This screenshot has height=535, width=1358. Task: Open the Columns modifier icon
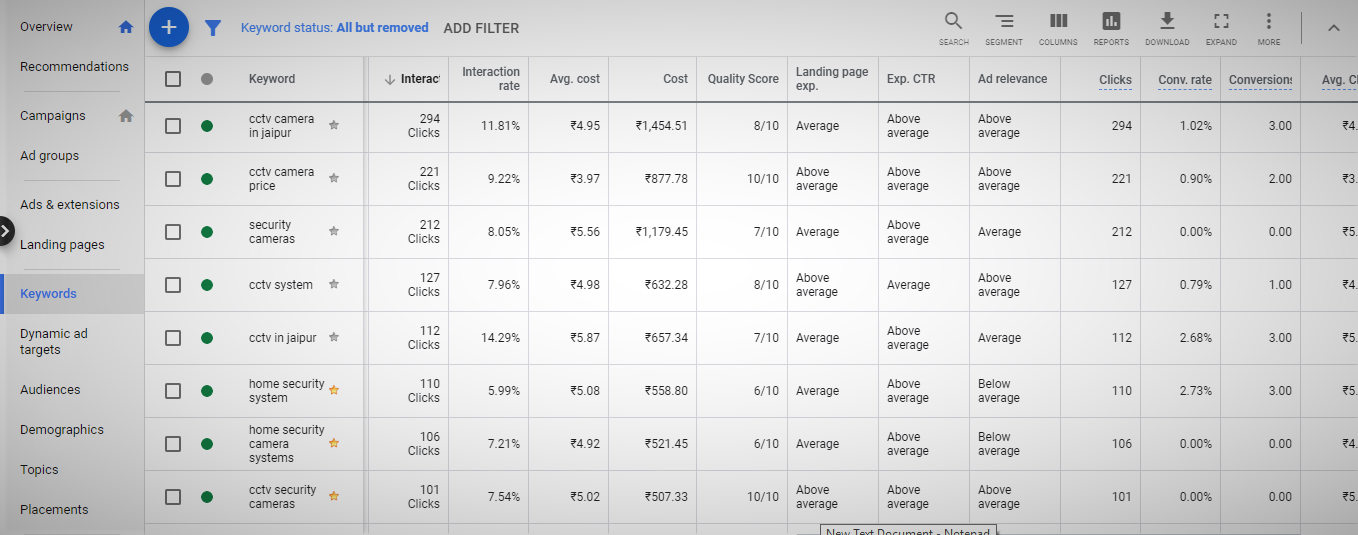pyautogui.click(x=1058, y=27)
